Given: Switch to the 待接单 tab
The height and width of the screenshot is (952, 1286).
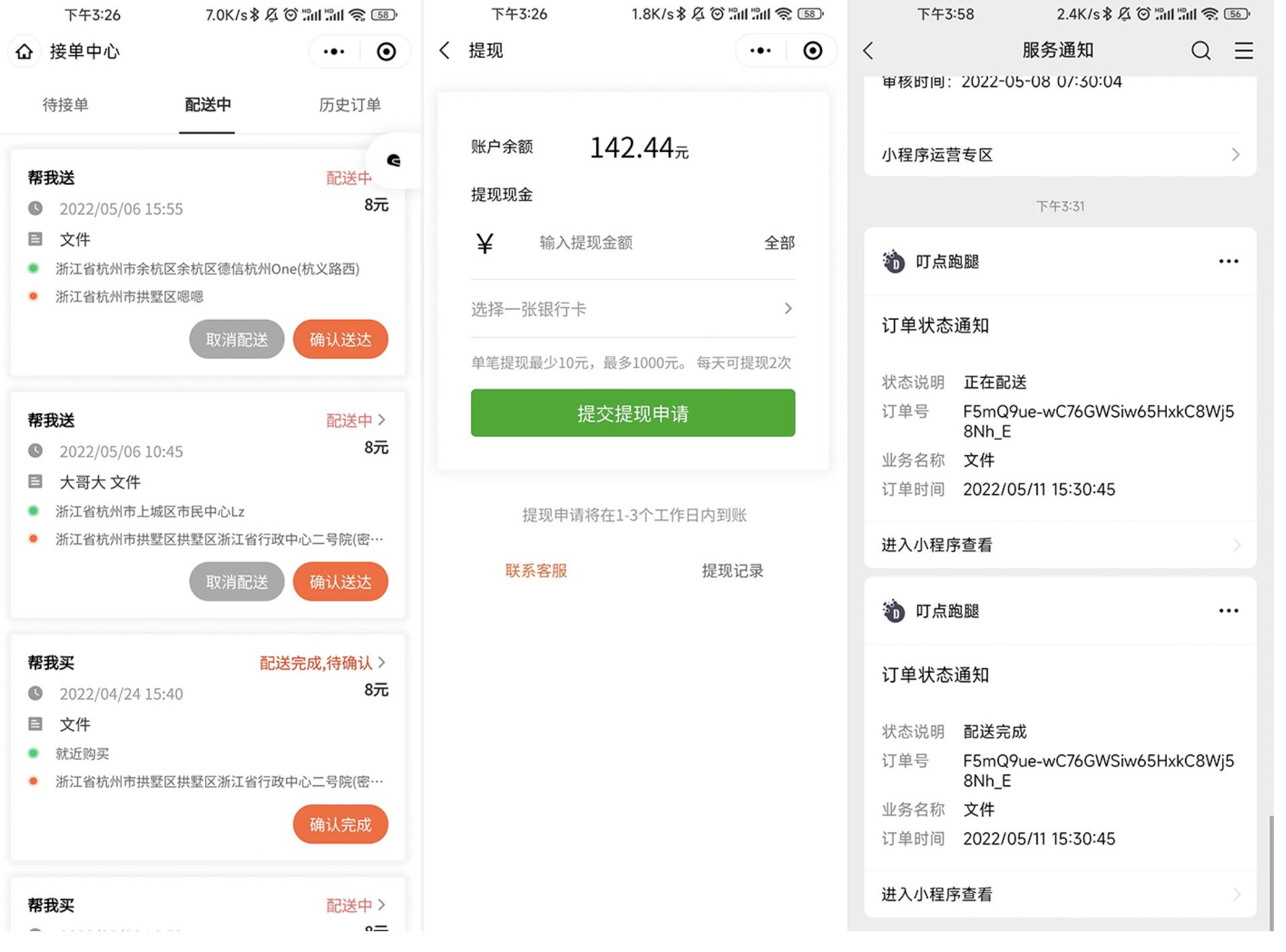Looking at the screenshot, I should coord(67,105).
